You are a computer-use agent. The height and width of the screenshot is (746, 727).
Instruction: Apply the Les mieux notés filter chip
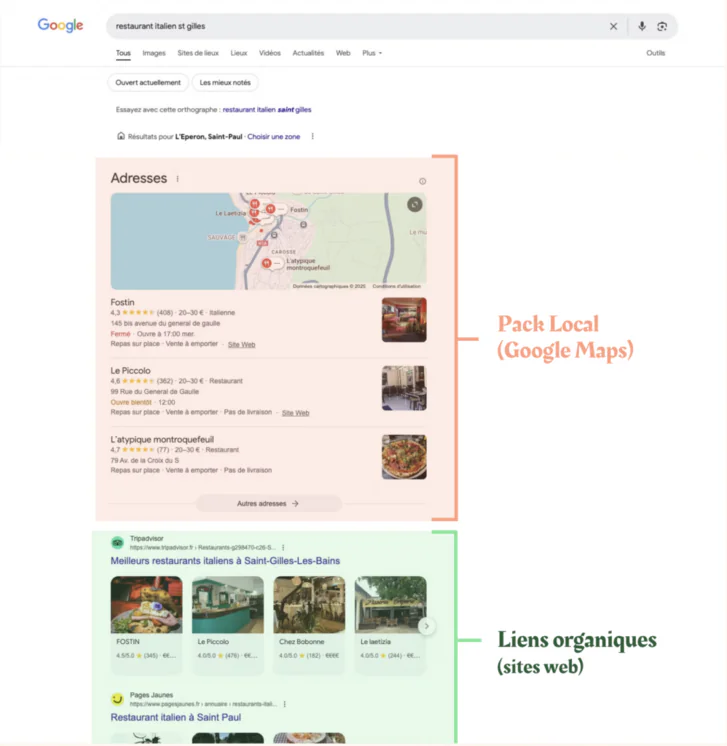pos(225,83)
